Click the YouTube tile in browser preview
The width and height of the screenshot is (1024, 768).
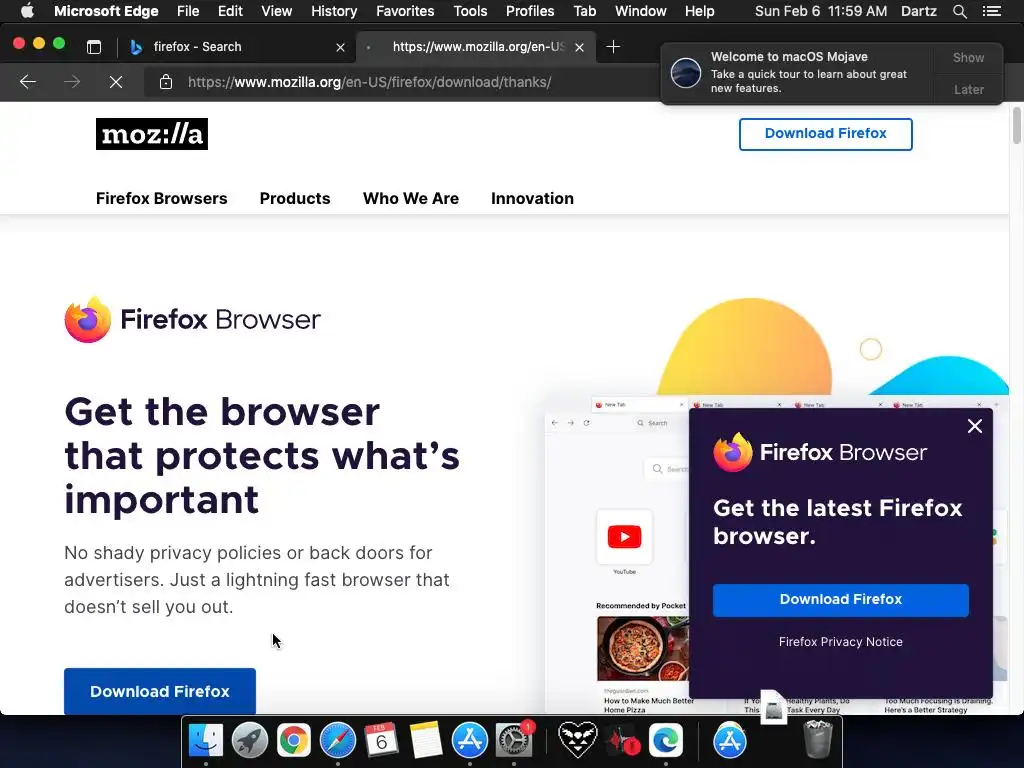click(624, 537)
